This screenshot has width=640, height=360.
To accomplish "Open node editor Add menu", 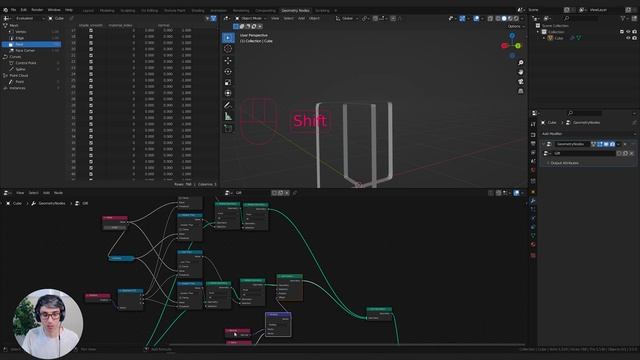I will tap(46, 193).
